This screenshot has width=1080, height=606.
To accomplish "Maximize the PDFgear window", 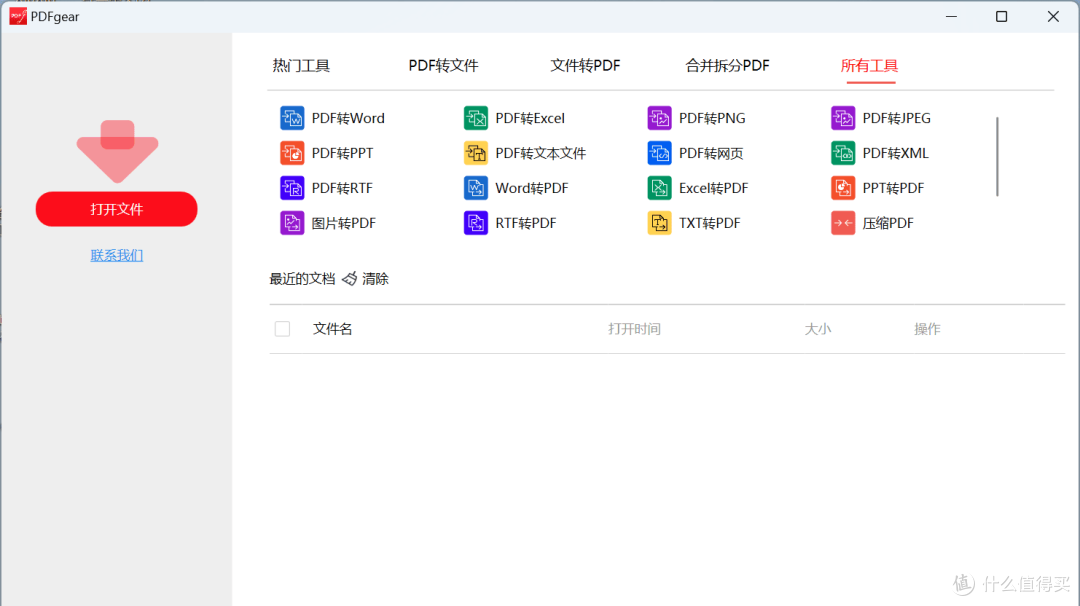I will click(x=1001, y=16).
